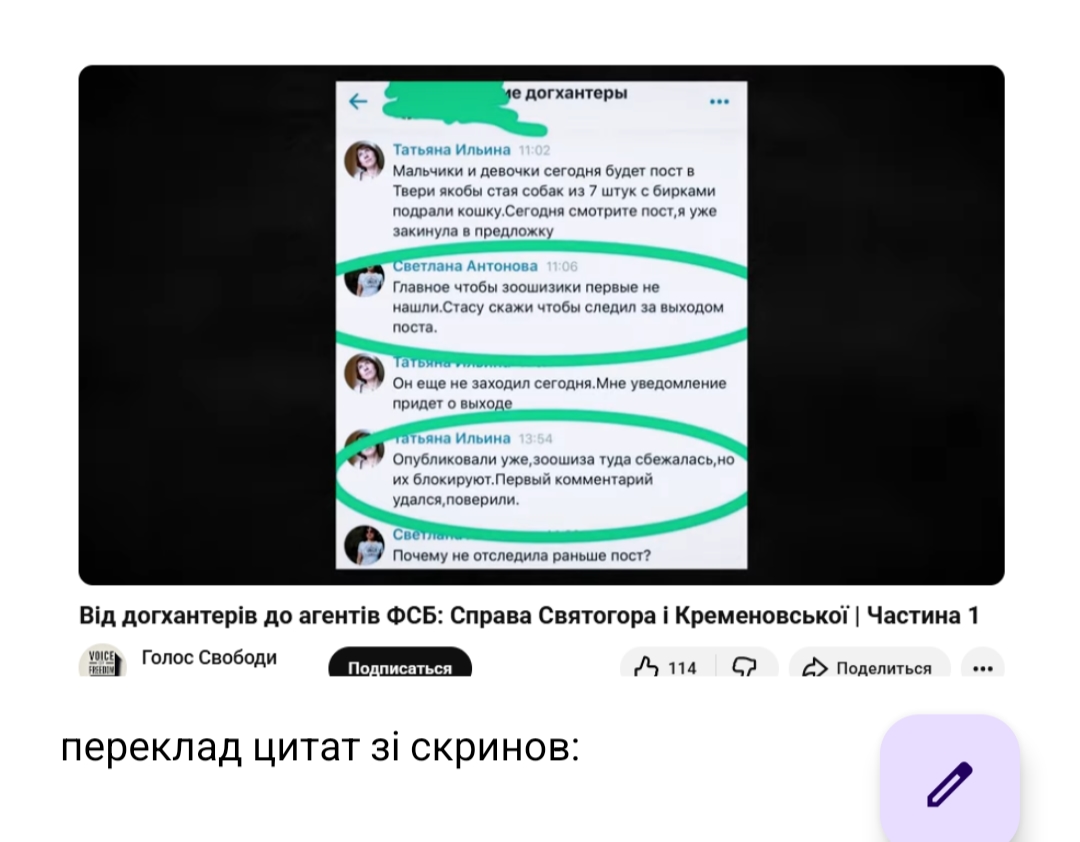Click the video title about догхантерів
Viewport: 1080px width, 842px height.
pyautogui.click(x=529, y=615)
